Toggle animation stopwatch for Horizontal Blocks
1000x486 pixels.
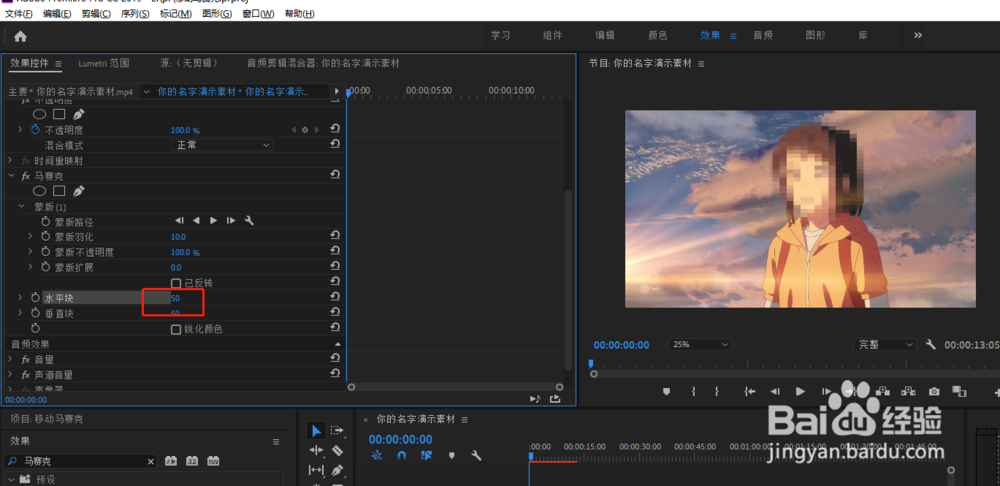pos(36,297)
